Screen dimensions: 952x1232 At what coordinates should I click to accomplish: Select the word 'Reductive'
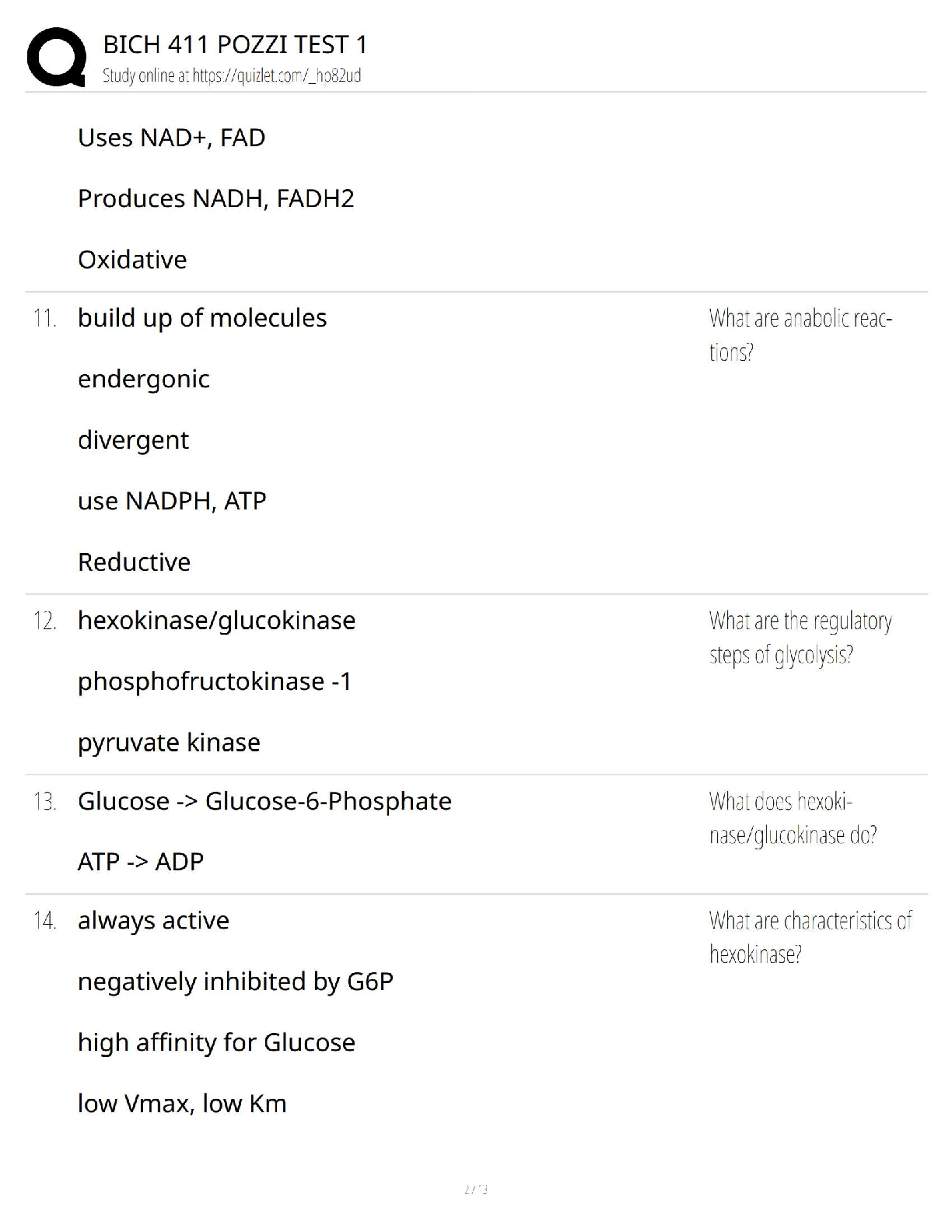[x=134, y=562]
